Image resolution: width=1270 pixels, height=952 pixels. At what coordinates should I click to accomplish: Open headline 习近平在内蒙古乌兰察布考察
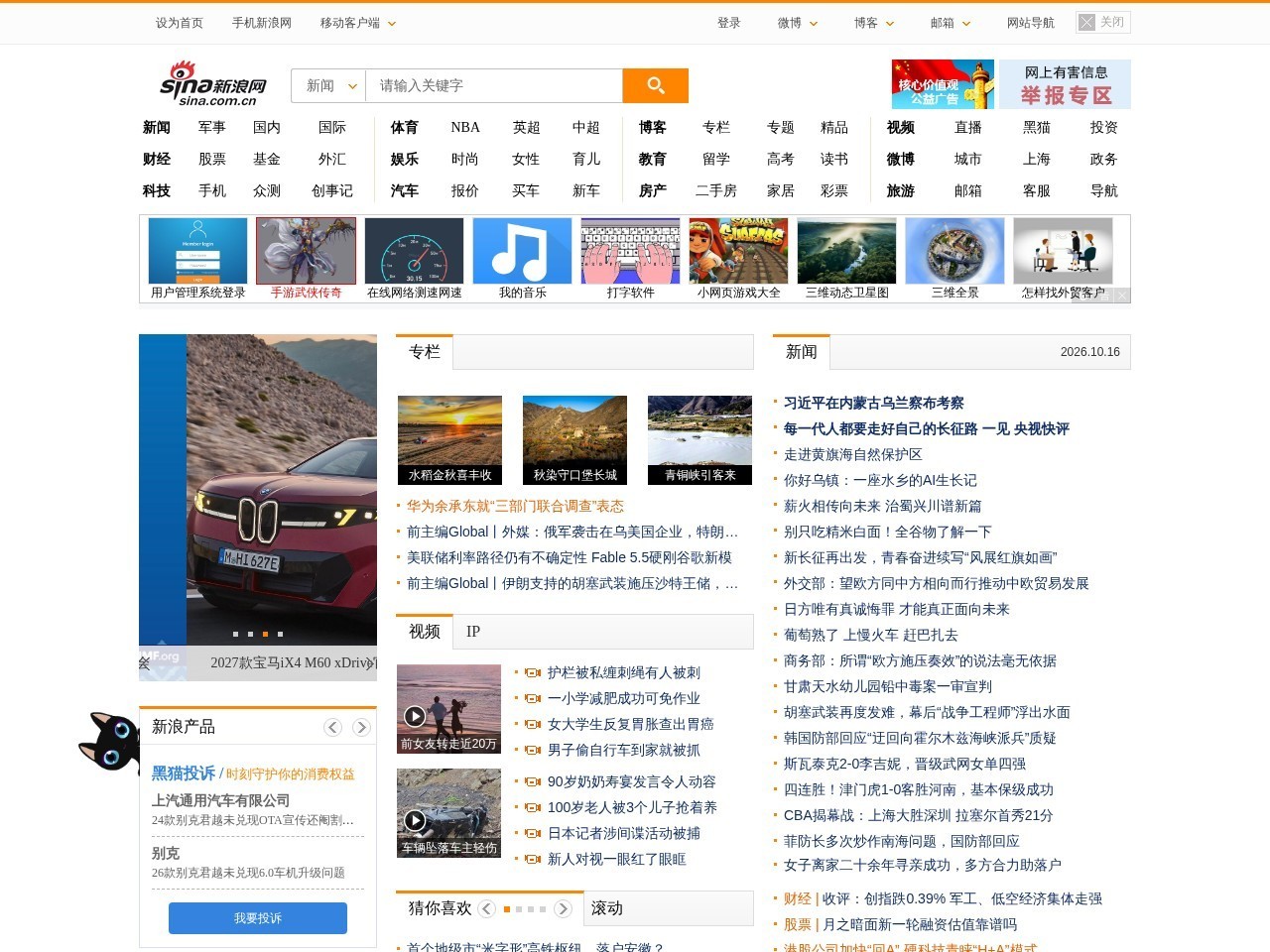(x=874, y=403)
